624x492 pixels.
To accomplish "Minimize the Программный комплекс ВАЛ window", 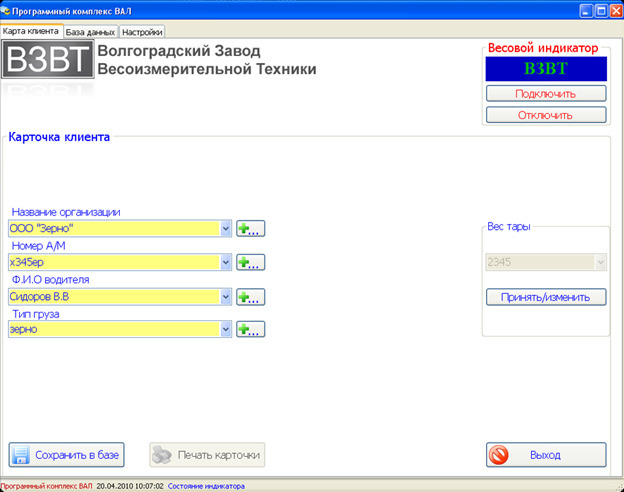I will (x=586, y=11).
